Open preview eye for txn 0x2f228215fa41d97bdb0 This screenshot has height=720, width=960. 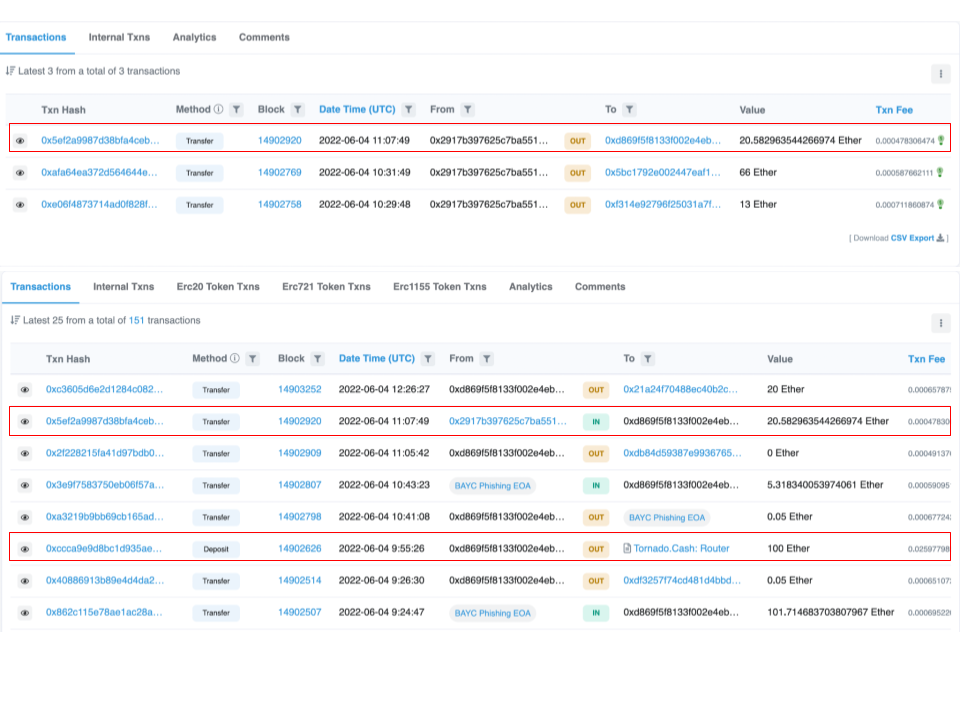point(24,453)
